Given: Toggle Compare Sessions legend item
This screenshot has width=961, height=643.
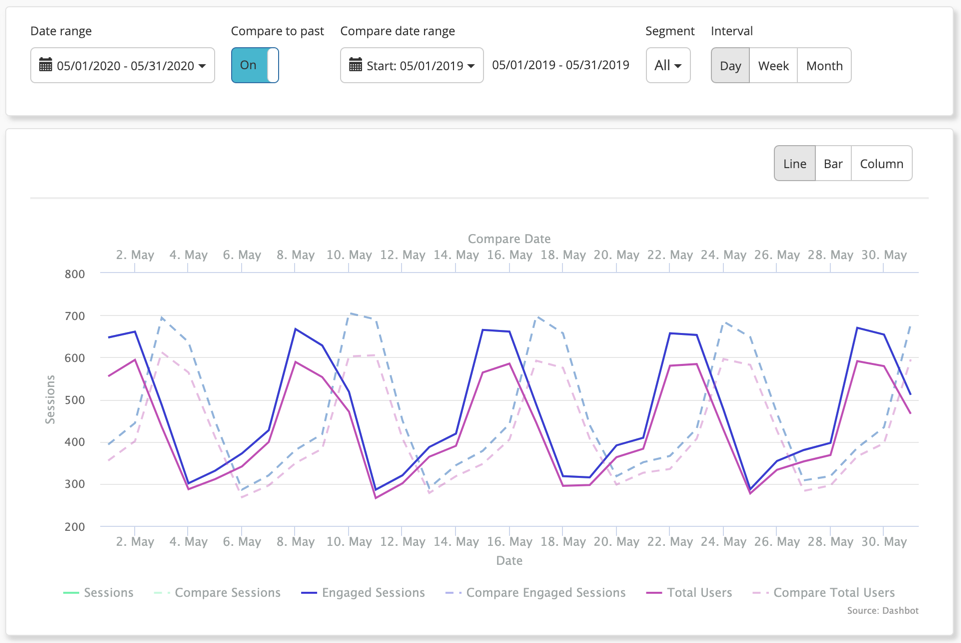Looking at the screenshot, I should click(x=218, y=593).
